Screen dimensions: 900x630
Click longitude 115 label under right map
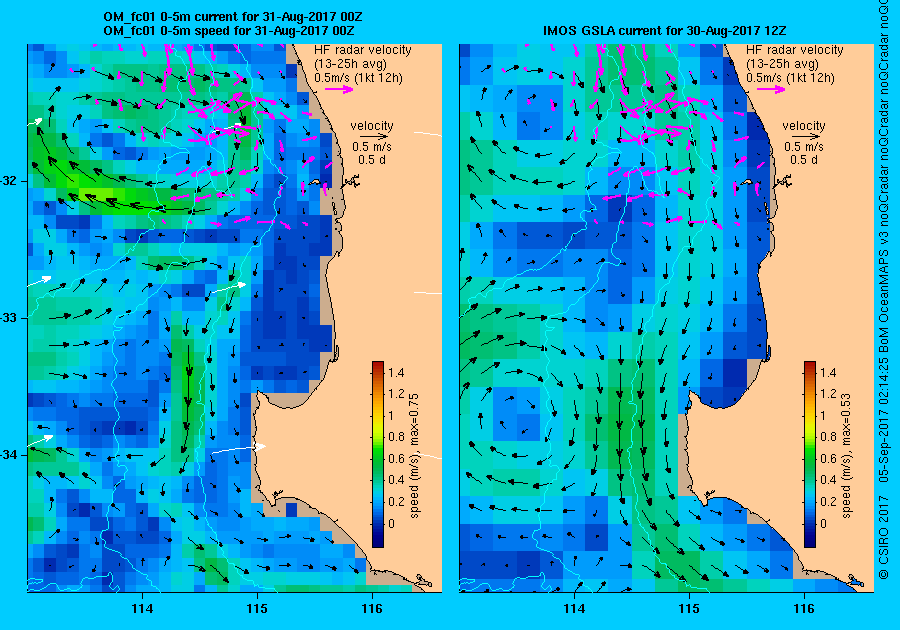click(689, 609)
